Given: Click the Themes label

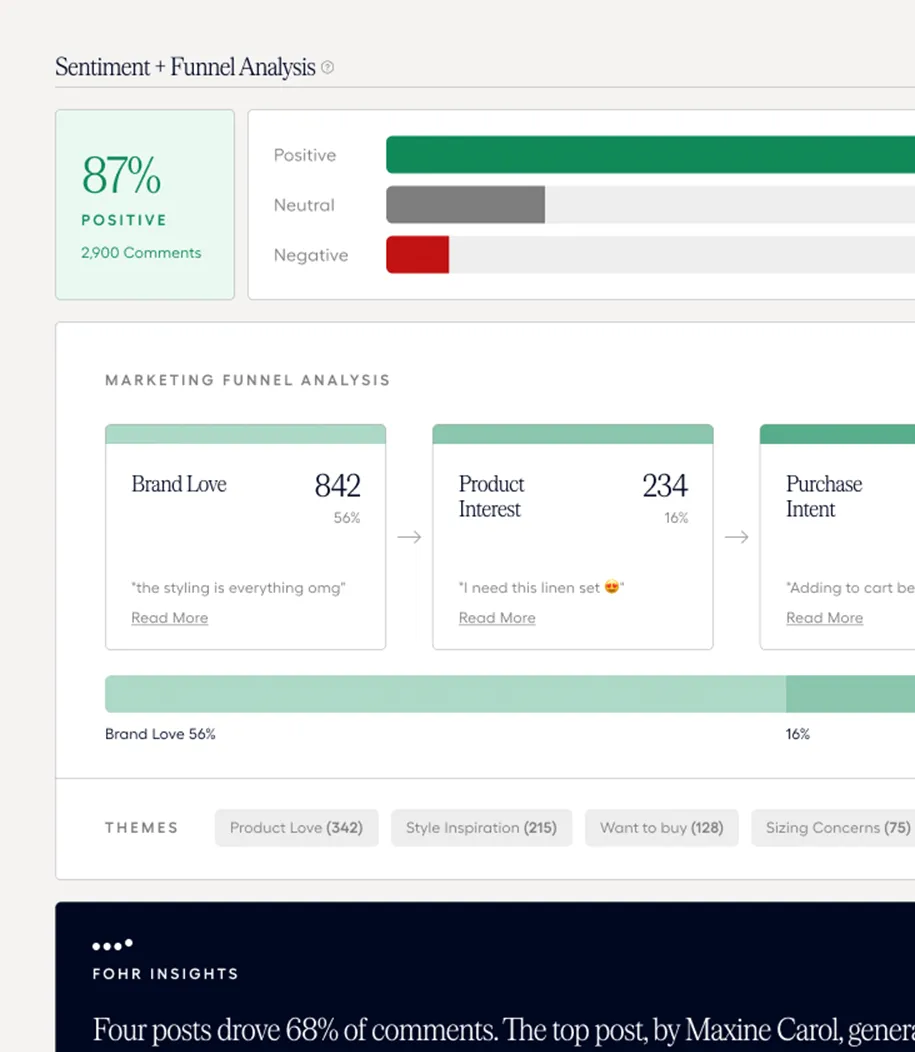Looking at the screenshot, I should tap(142, 828).
